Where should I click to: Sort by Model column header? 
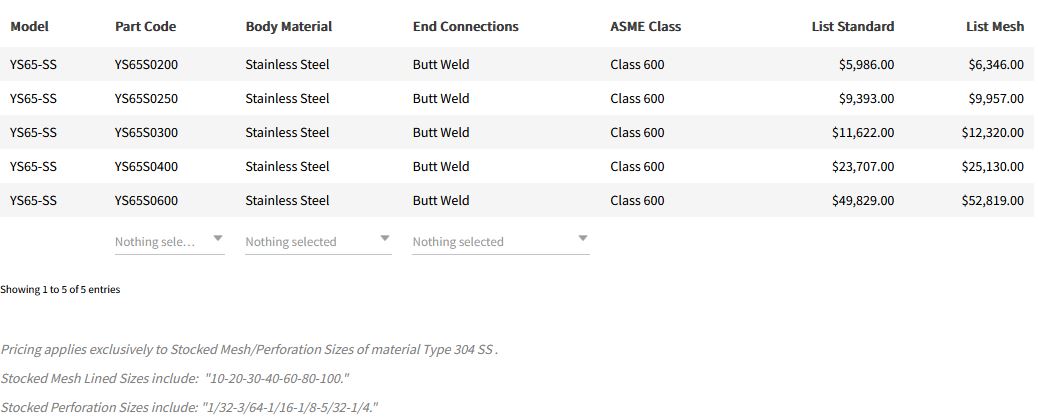tap(29, 27)
